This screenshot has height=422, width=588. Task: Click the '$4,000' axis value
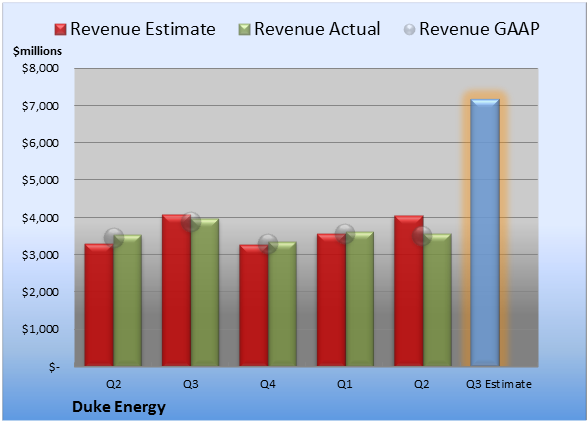[40, 218]
